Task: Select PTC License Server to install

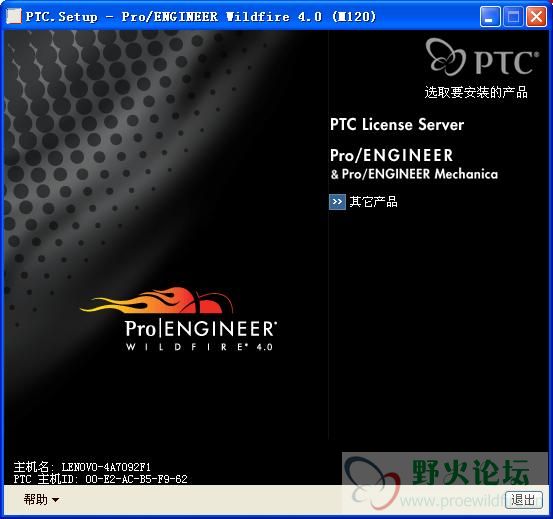Action: click(x=397, y=125)
